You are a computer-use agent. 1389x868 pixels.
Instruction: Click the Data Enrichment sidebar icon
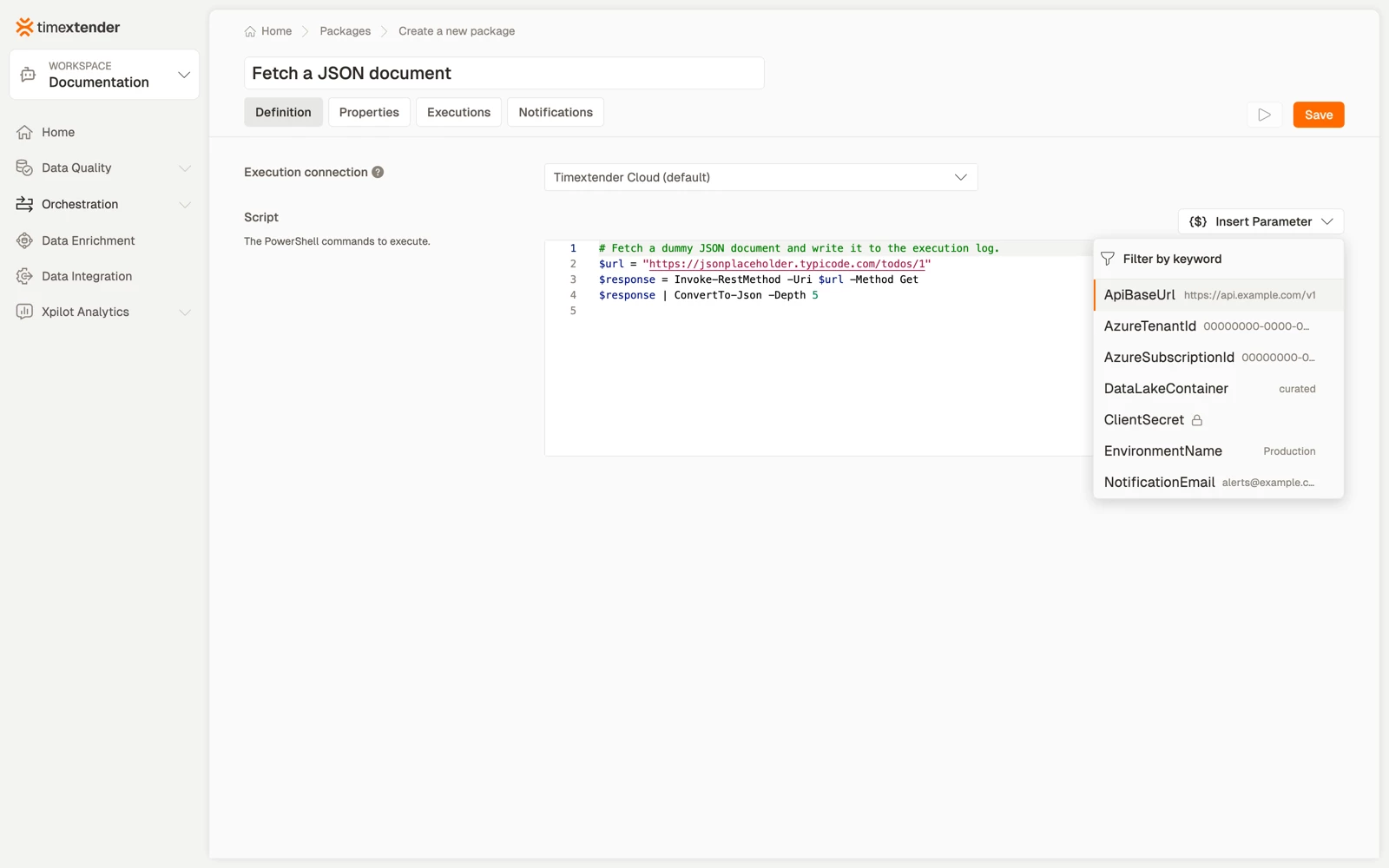point(24,240)
